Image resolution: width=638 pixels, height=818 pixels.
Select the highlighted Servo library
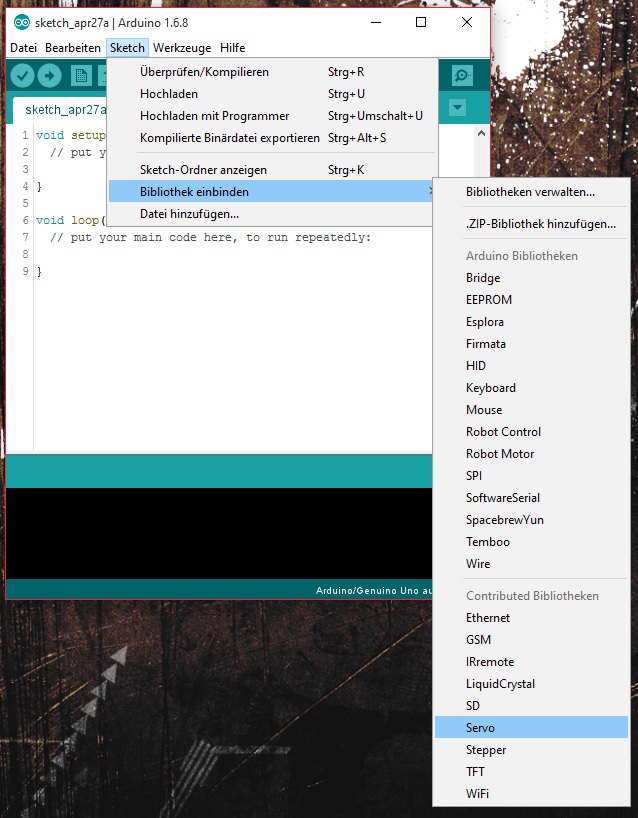coord(531,727)
